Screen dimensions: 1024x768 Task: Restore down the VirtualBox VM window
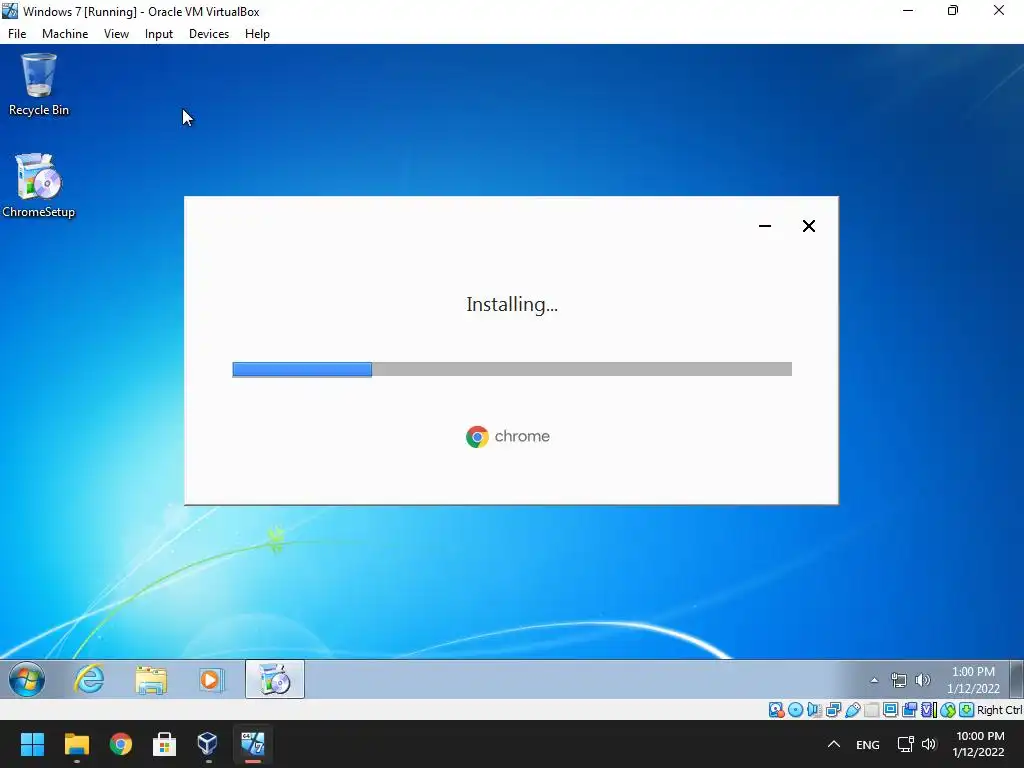(x=953, y=11)
